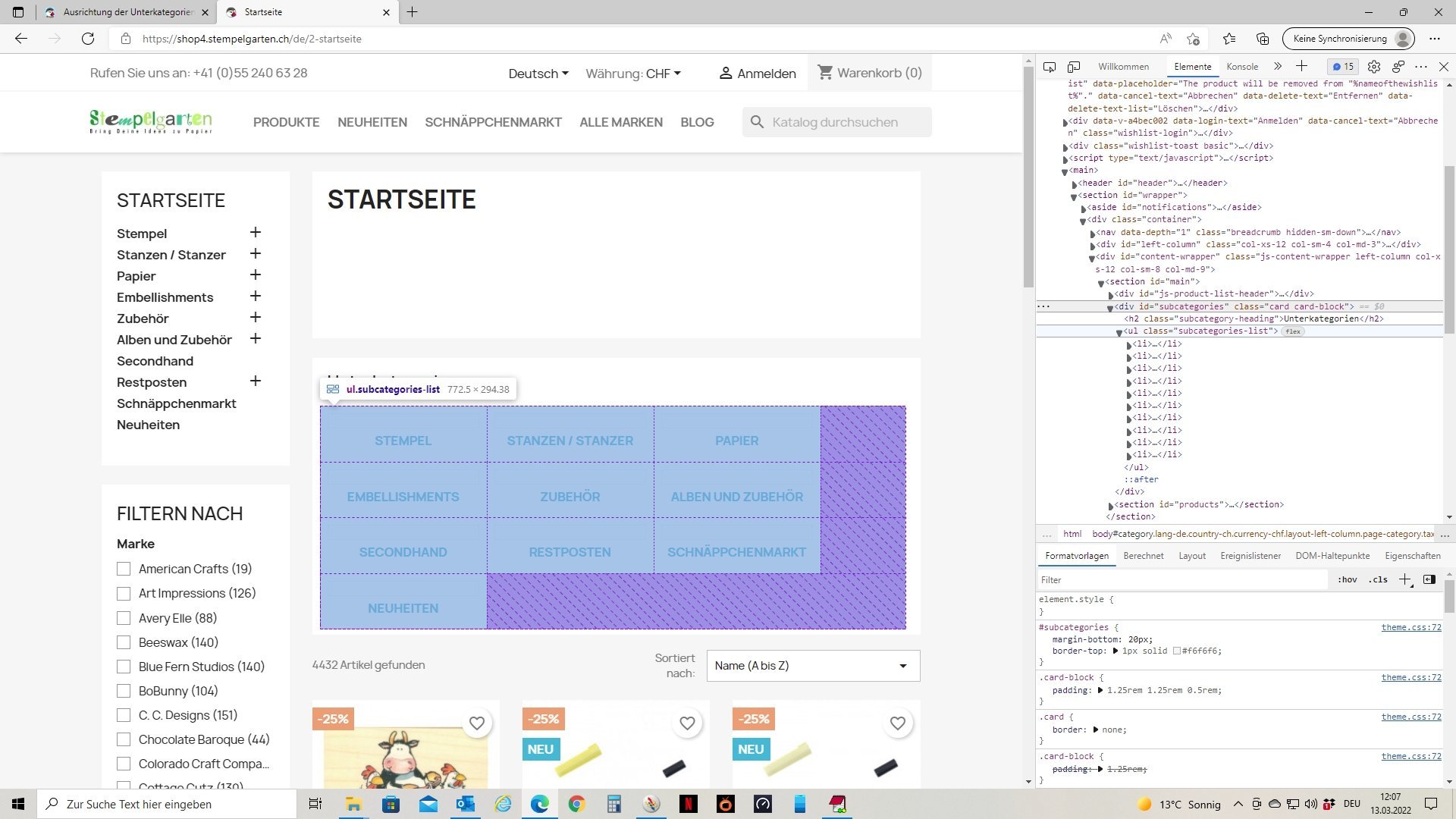Reload the page with the refresh button
The height and width of the screenshot is (819, 1456).
88,39
